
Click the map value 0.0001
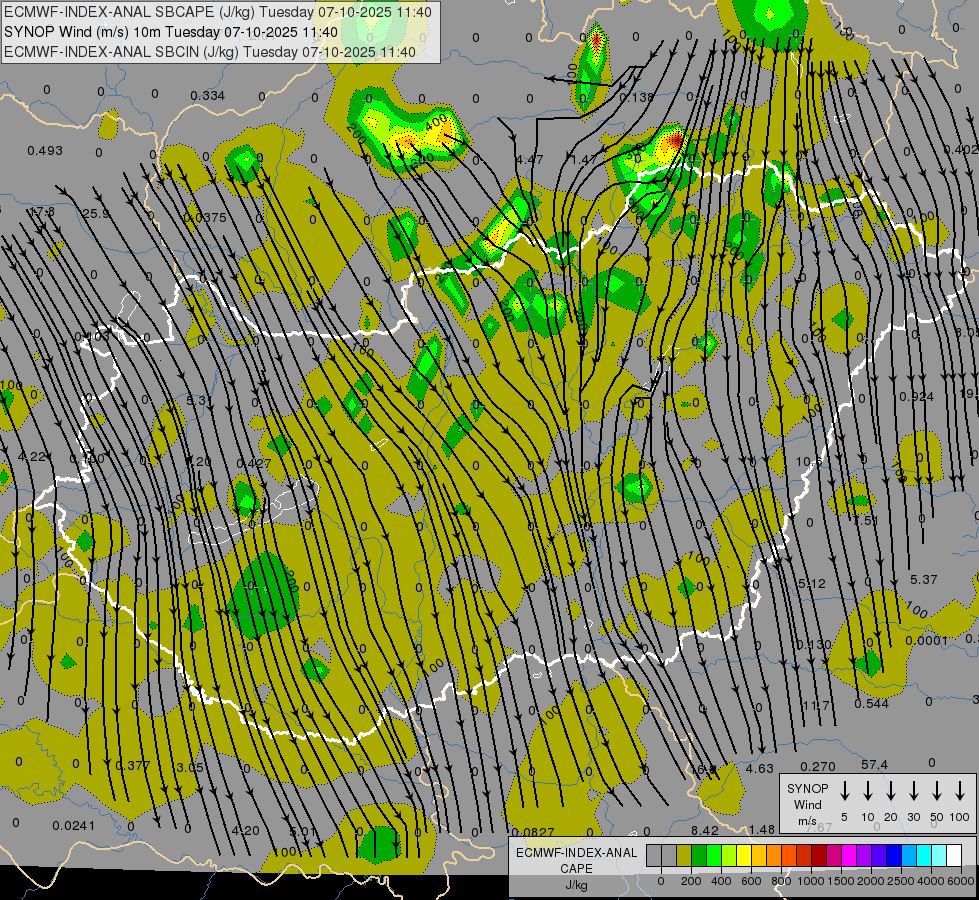click(x=927, y=640)
